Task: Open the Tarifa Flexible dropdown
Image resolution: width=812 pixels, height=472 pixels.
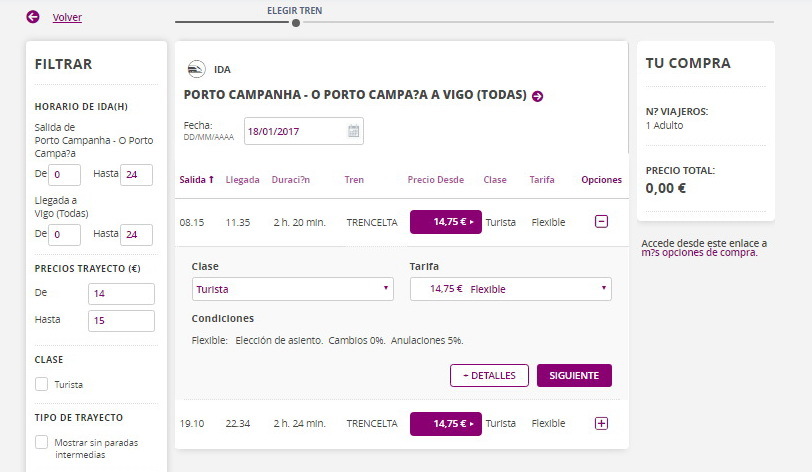Action: point(510,289)
